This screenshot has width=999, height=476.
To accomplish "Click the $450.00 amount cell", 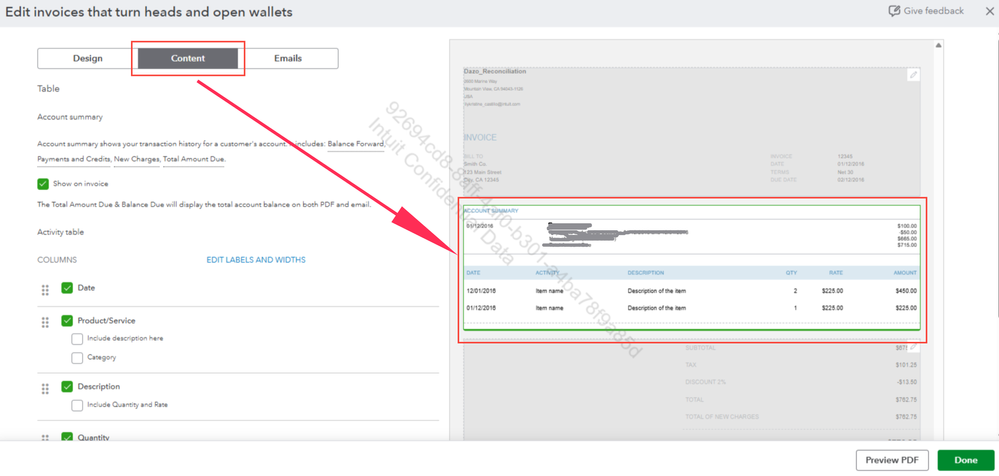I will pyautogui.click(x=905, y=291).
